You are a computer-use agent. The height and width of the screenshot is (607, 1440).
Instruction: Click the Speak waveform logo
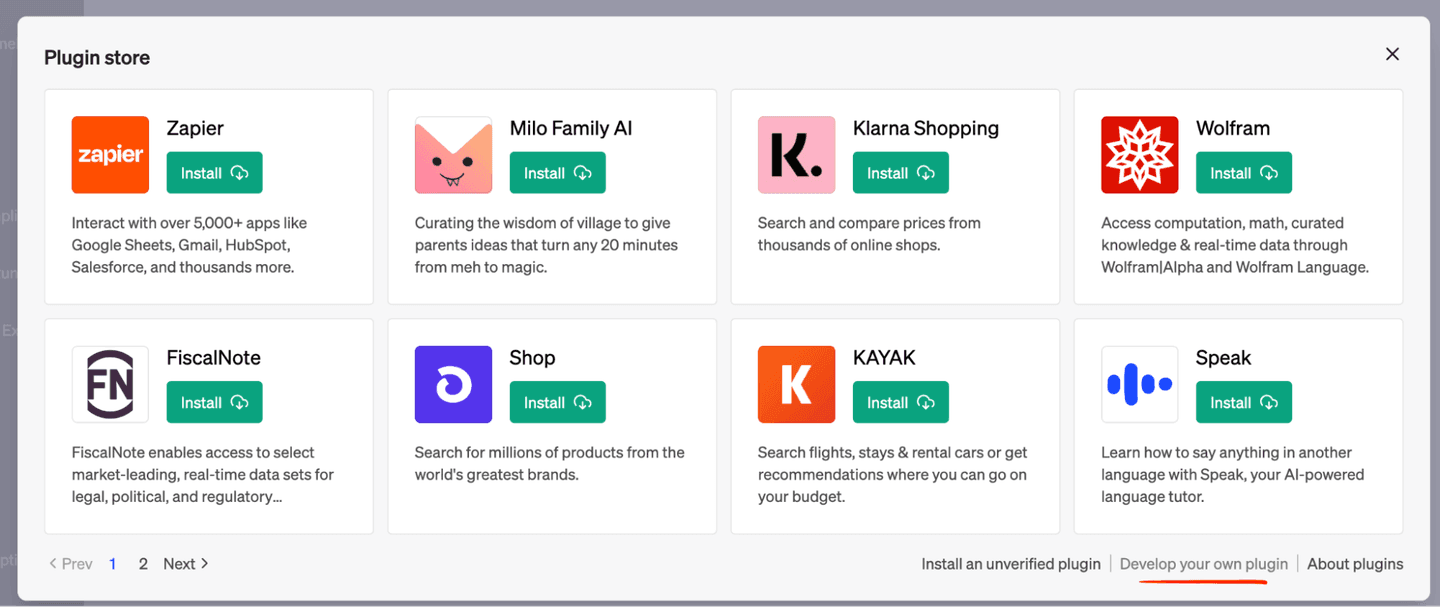[x=1139, y=384]
